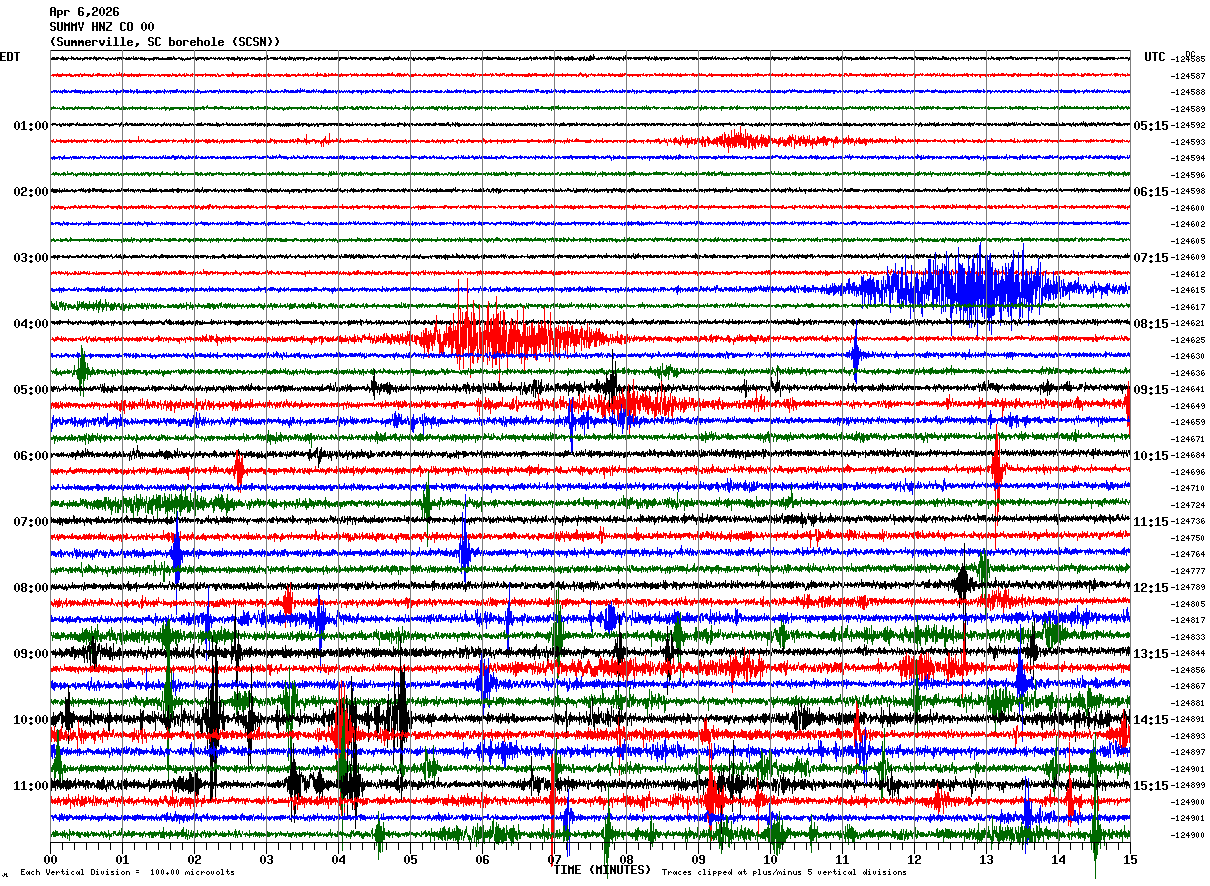Click minute tick label "13" on the bottom axis
The image size is (1210, 886).
click(986, 859)
